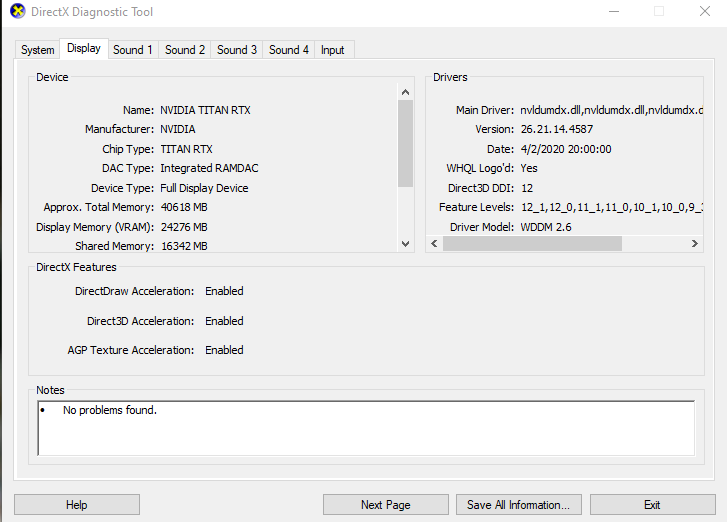Click the 'DirectDraw Acceleration:' label
The image size is (727, 522).
134,291
